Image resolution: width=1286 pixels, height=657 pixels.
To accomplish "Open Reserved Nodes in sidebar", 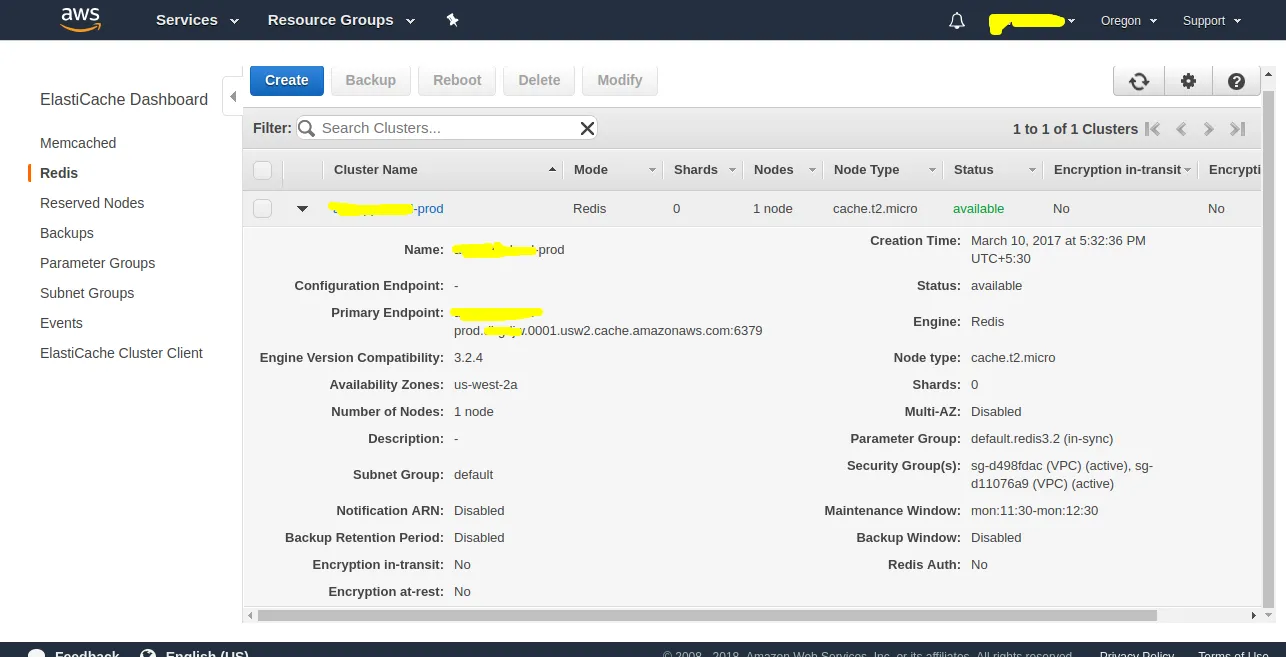I will pos(92,203).
